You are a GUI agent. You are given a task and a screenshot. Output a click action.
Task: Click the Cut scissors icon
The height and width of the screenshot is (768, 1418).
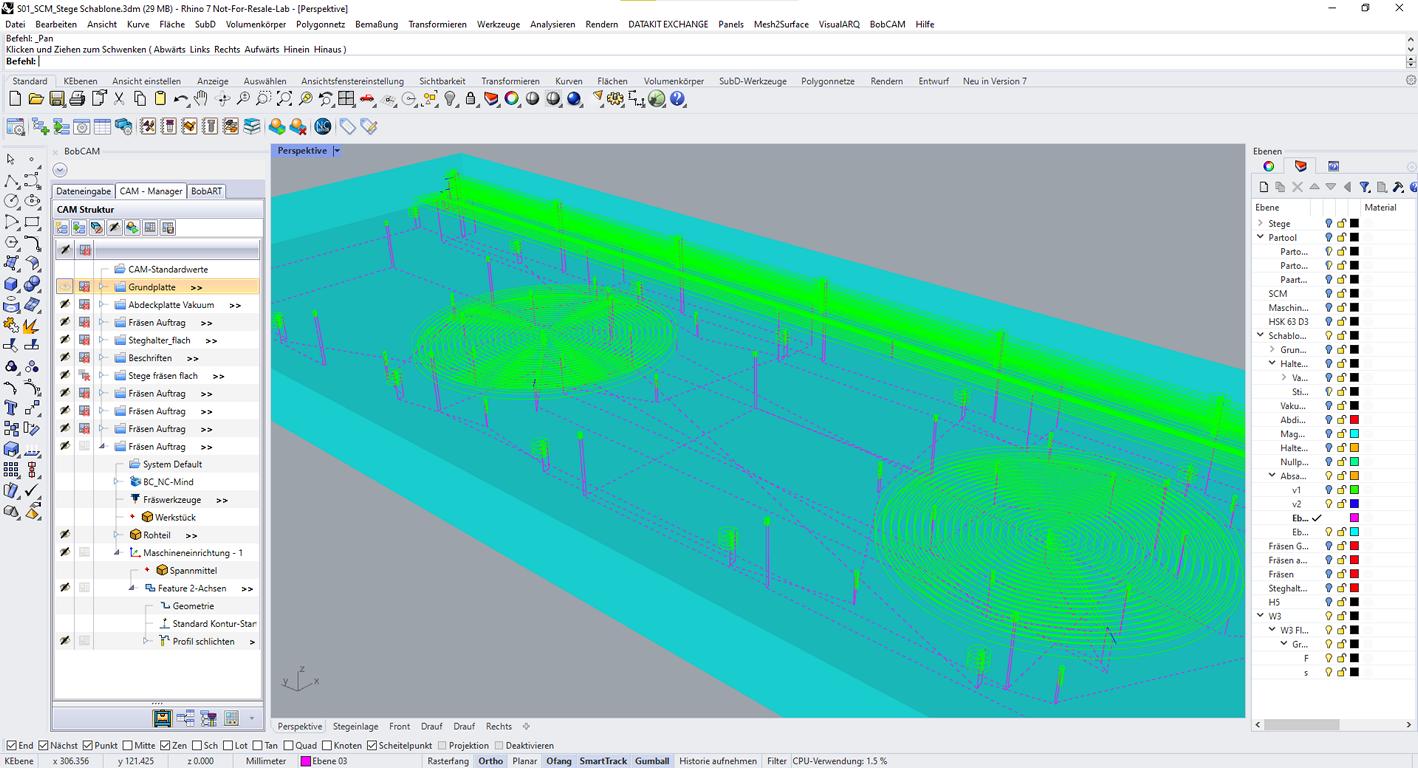pos(119,99)
